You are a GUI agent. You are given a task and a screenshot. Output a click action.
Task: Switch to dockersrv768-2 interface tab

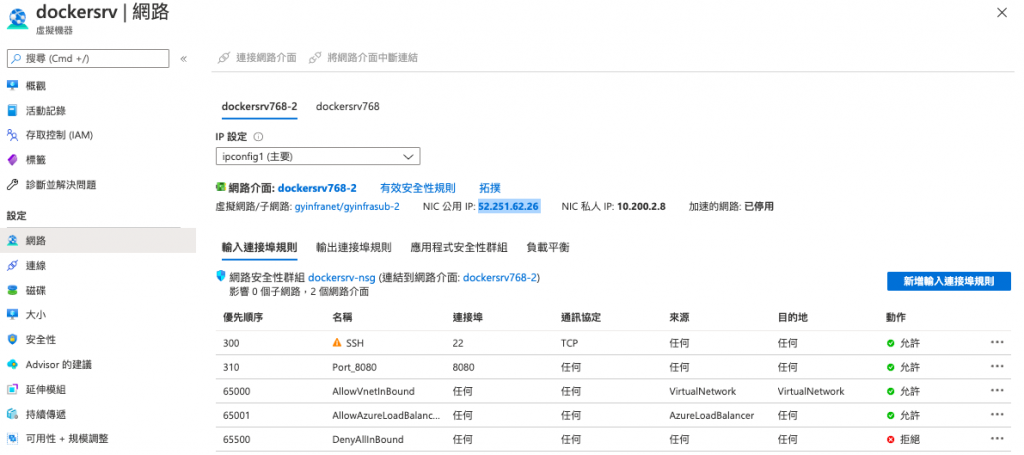pos(260,106)
